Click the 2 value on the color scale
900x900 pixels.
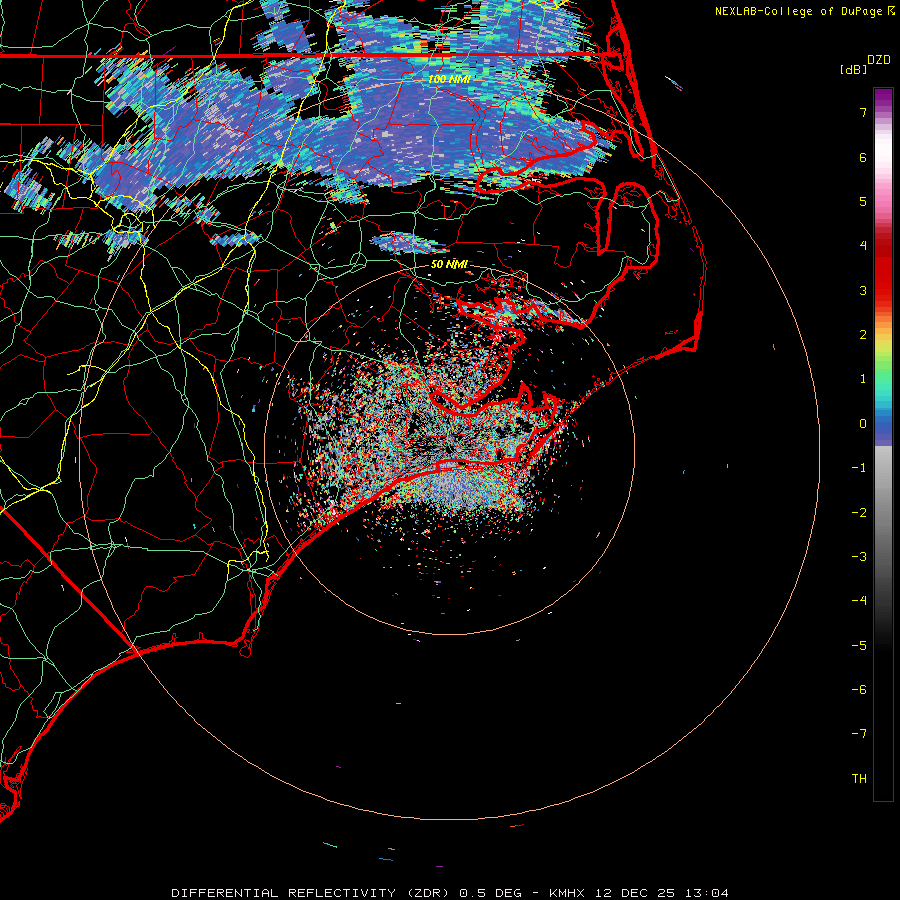(x=863, y=335)
